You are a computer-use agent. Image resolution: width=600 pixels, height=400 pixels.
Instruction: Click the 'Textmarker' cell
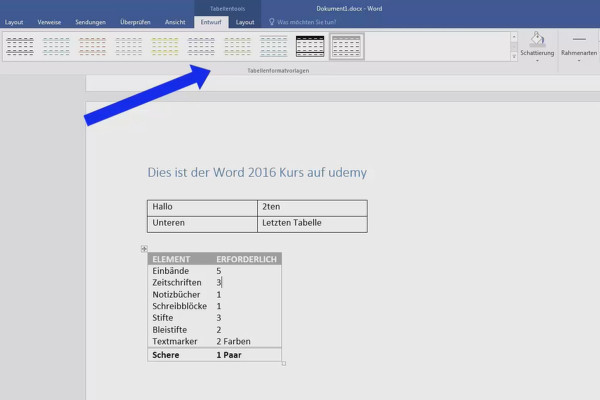click(175, 341)
